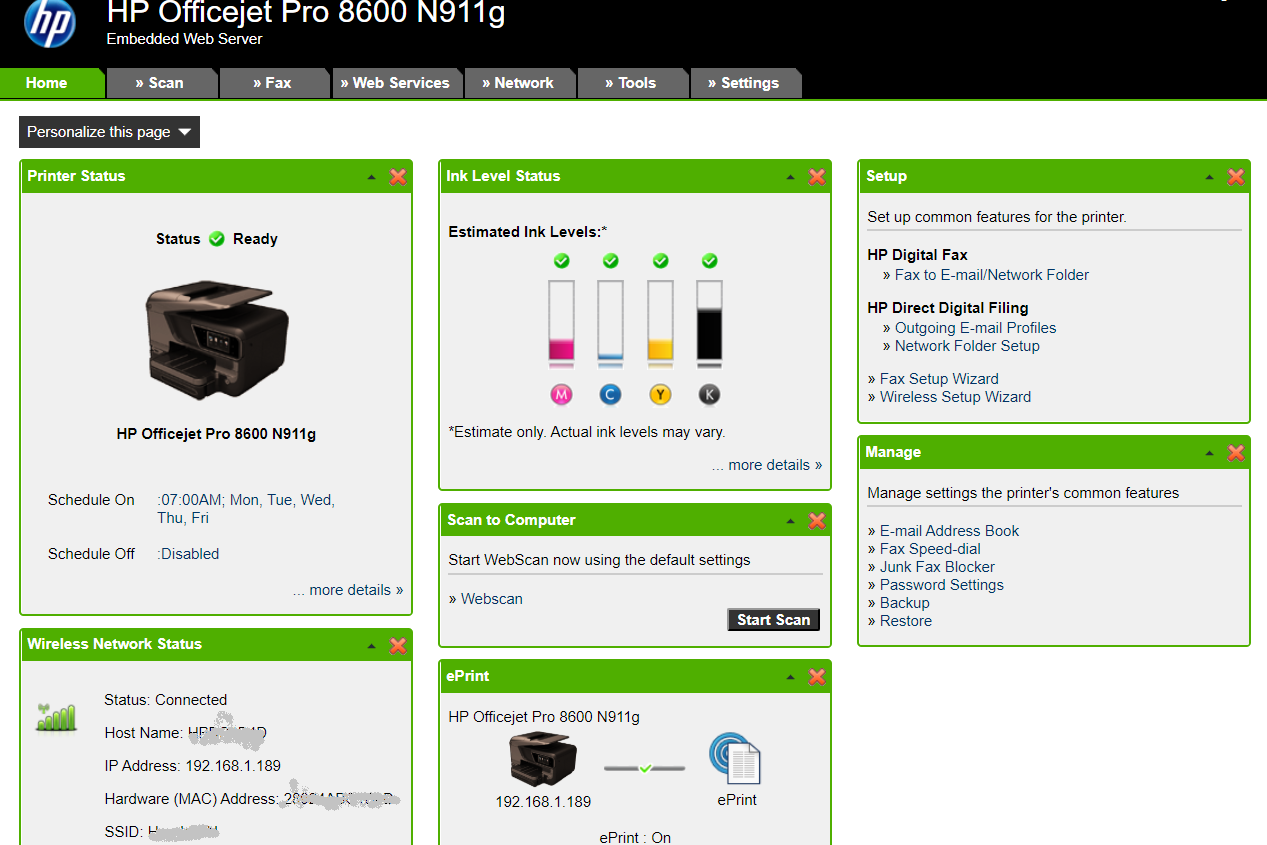Collapse the Ink Level Status panel
The width and height of the screenshot is (1267, 845).
(x=791, y=177)
